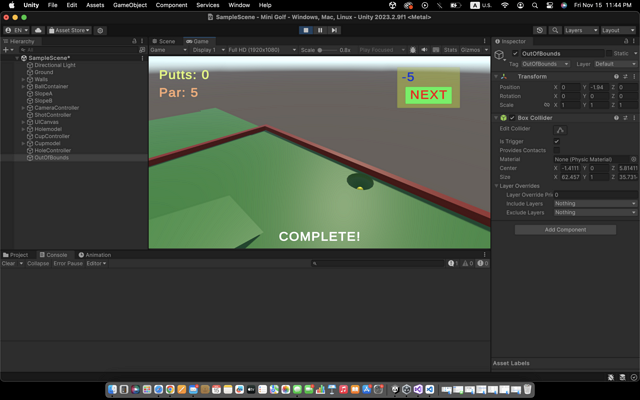640x400 pixels.
Task: Open GameObject icon picker in Inspector
Action: (x=500, y=55)
